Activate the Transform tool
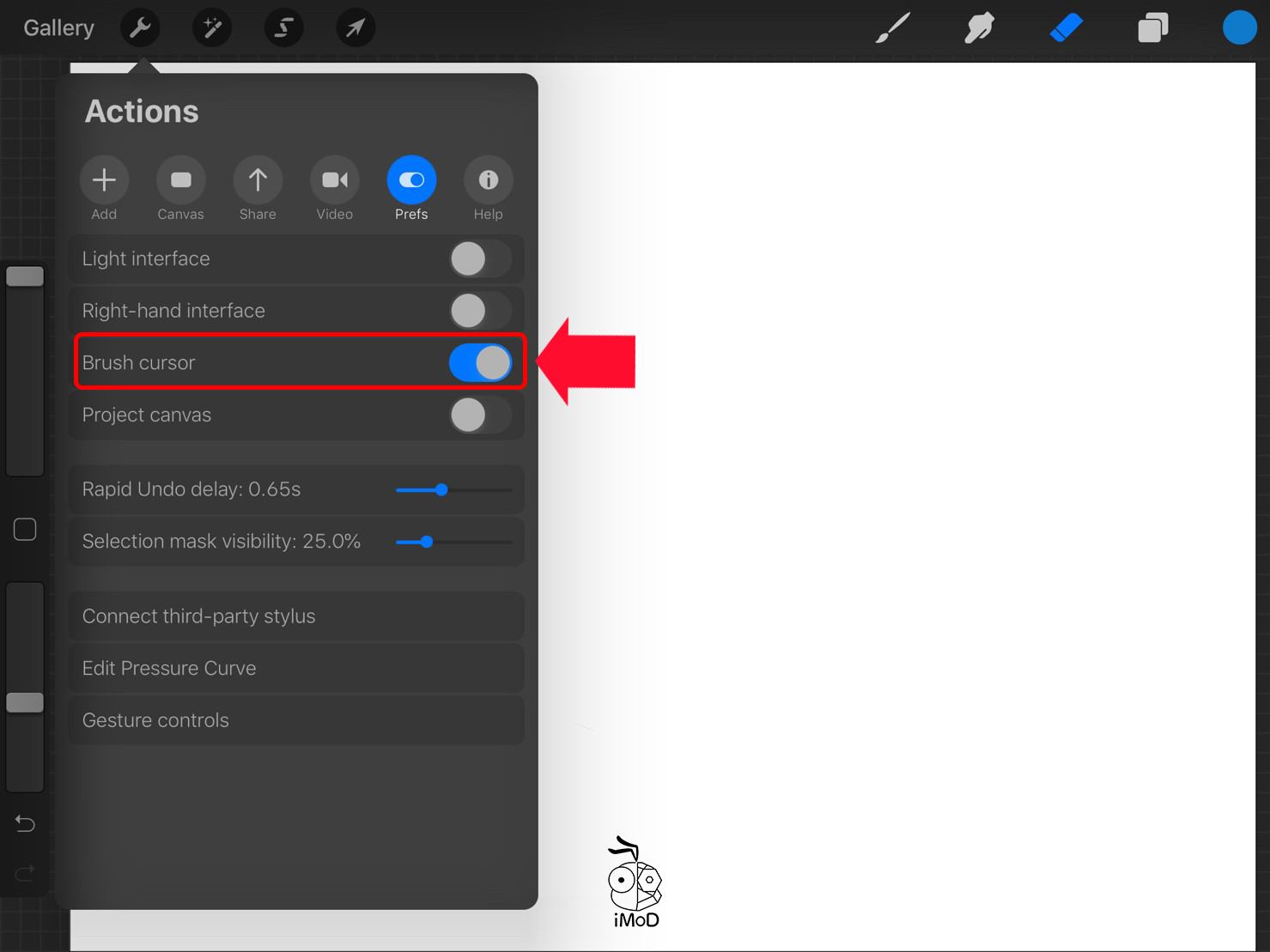The width and height of the screenshot is (1270, 952). [x=355, y=27]
